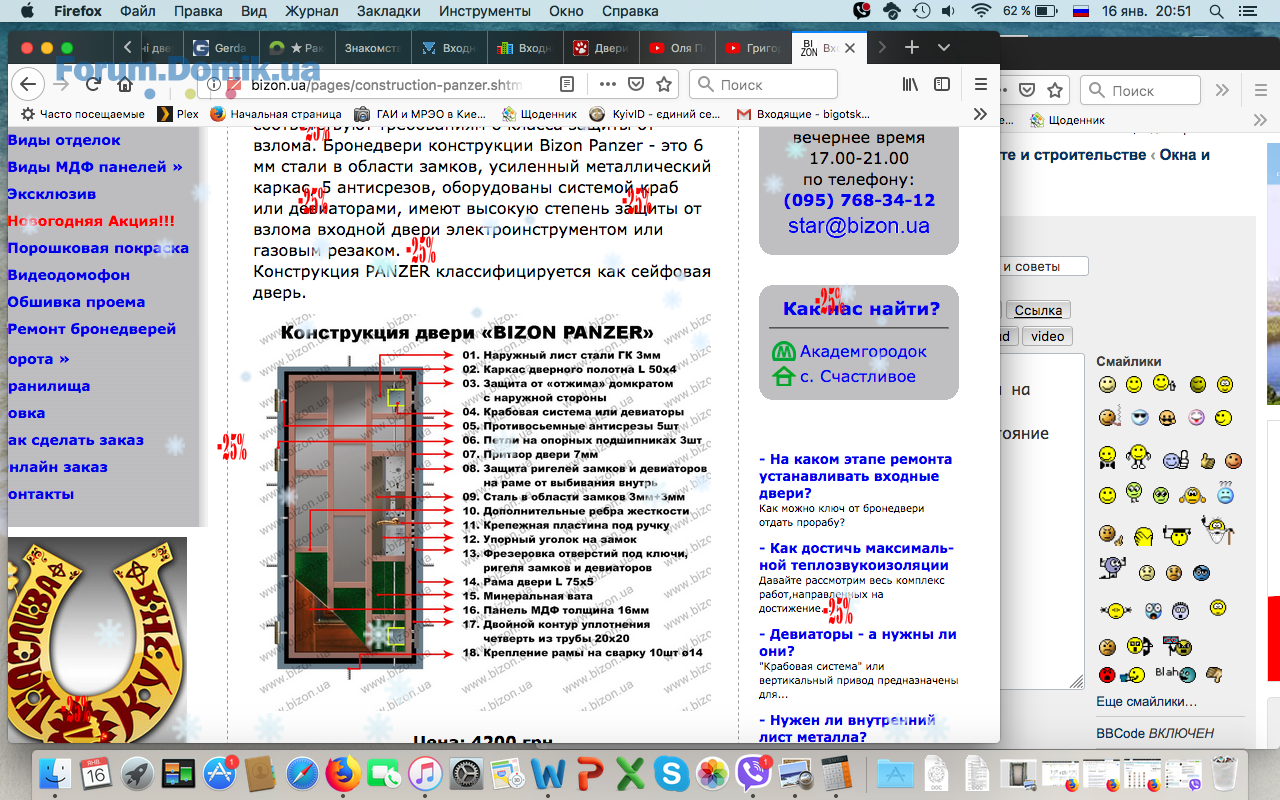Open Часто посещаемые bookmarks folder
Screen dimensions: 1280x800
pos(83,114)
